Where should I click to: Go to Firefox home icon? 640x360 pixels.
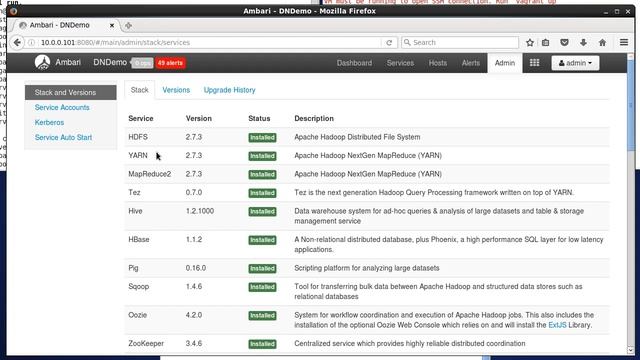pos(602,42)
